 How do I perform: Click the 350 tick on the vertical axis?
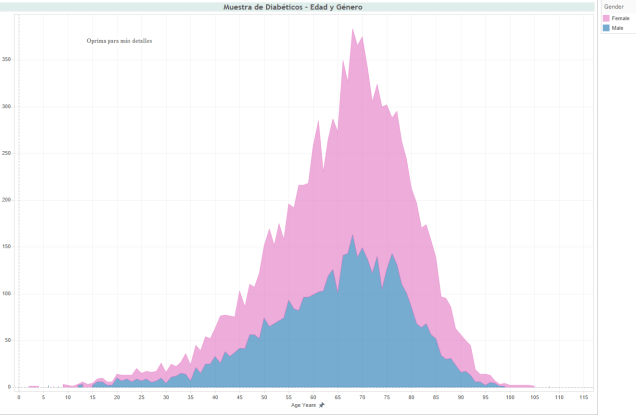(x=7, y=59)
